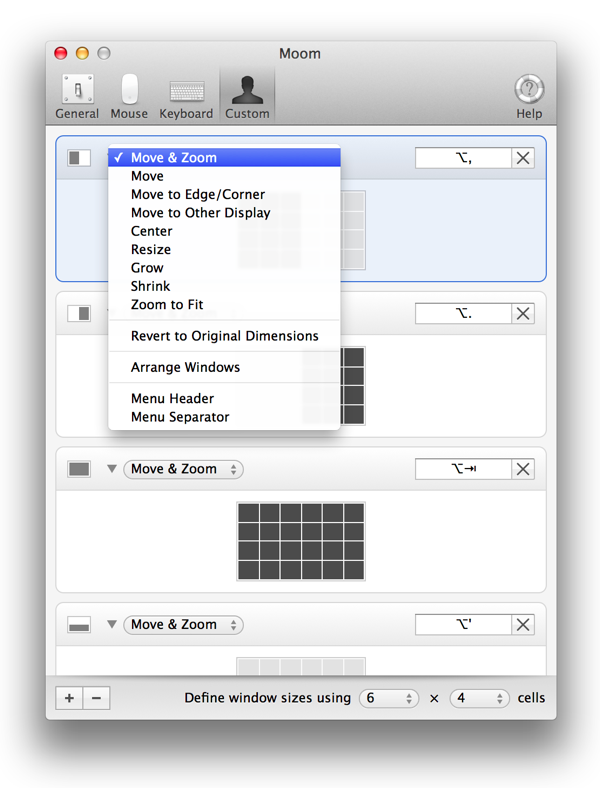Add a new custom action with plus
The height and width of the screenshot is (788, 600).
tap(69, 698)
